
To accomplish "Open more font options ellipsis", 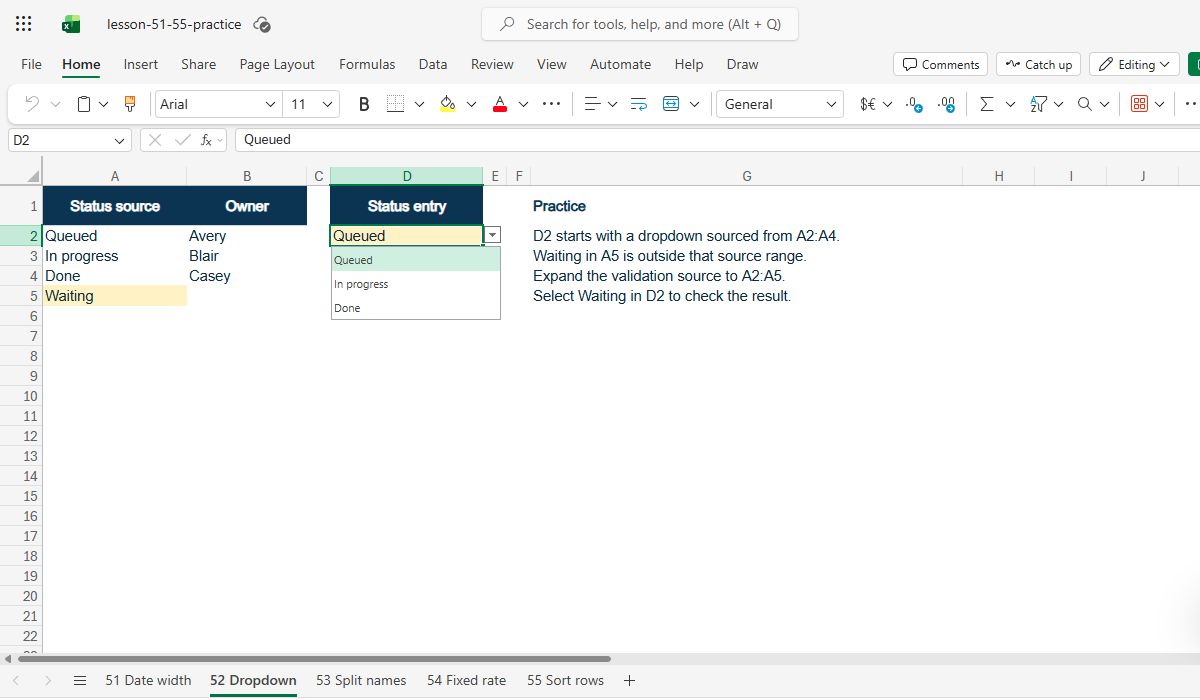I will point(551,104).
